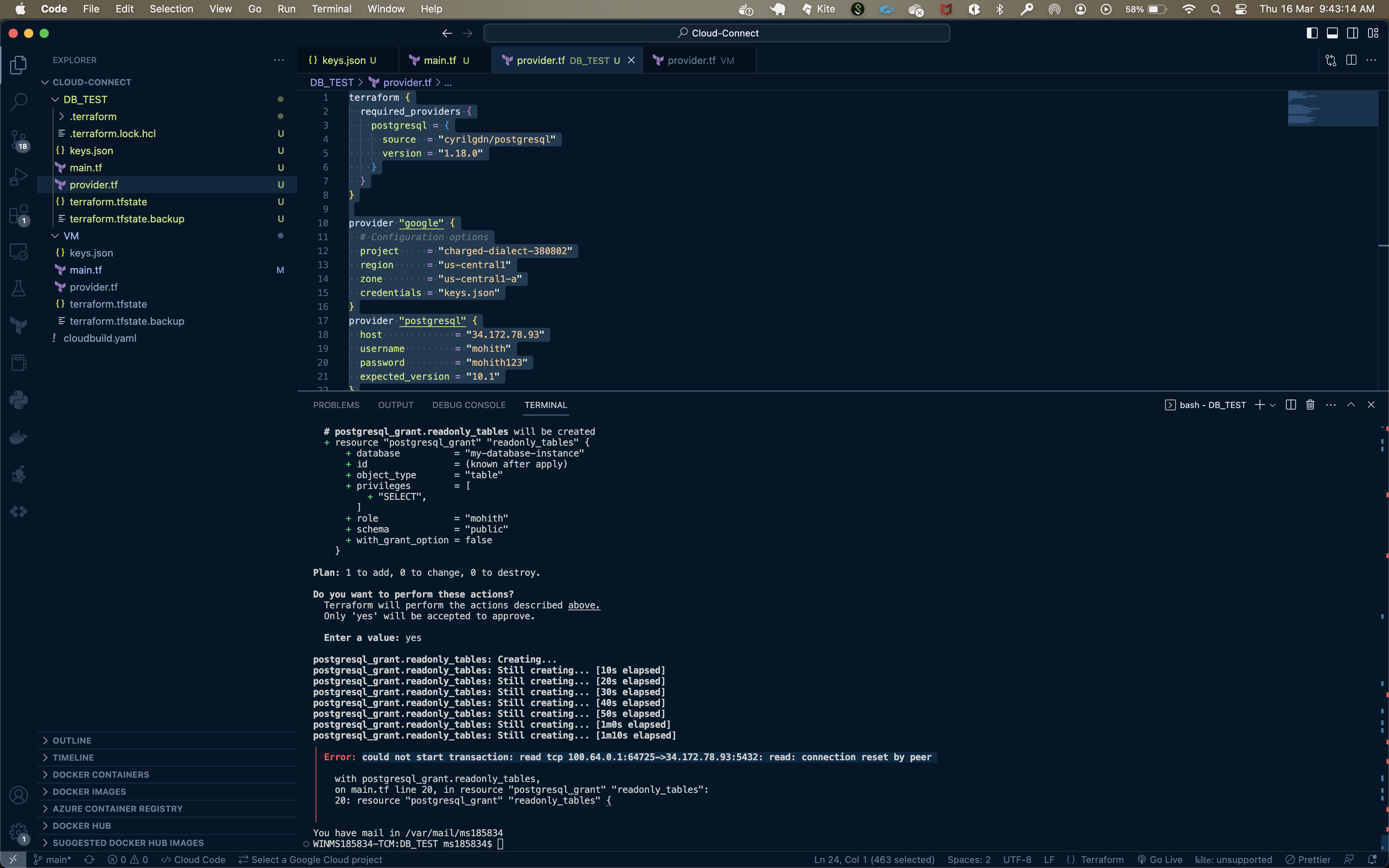Switch to the PROBLEMS tab

pos(336,405)
